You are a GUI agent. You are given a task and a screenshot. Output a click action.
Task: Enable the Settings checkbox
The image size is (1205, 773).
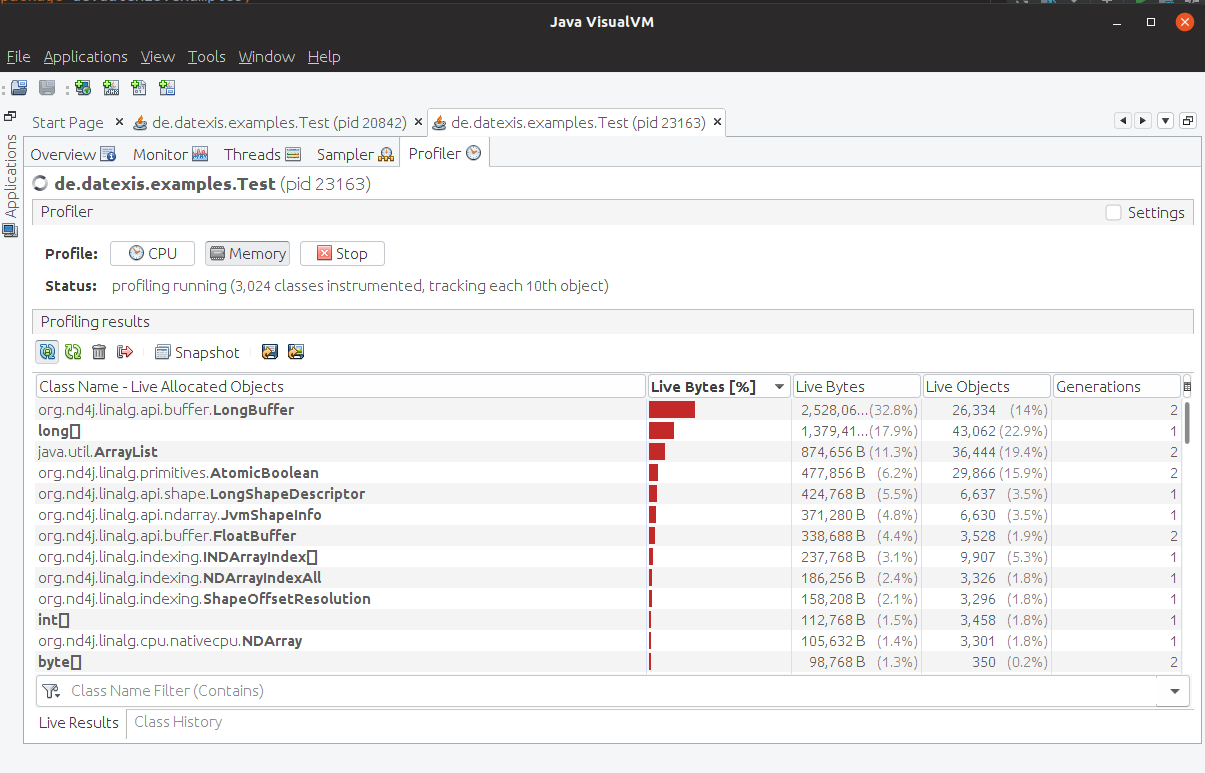[1113, 212]
